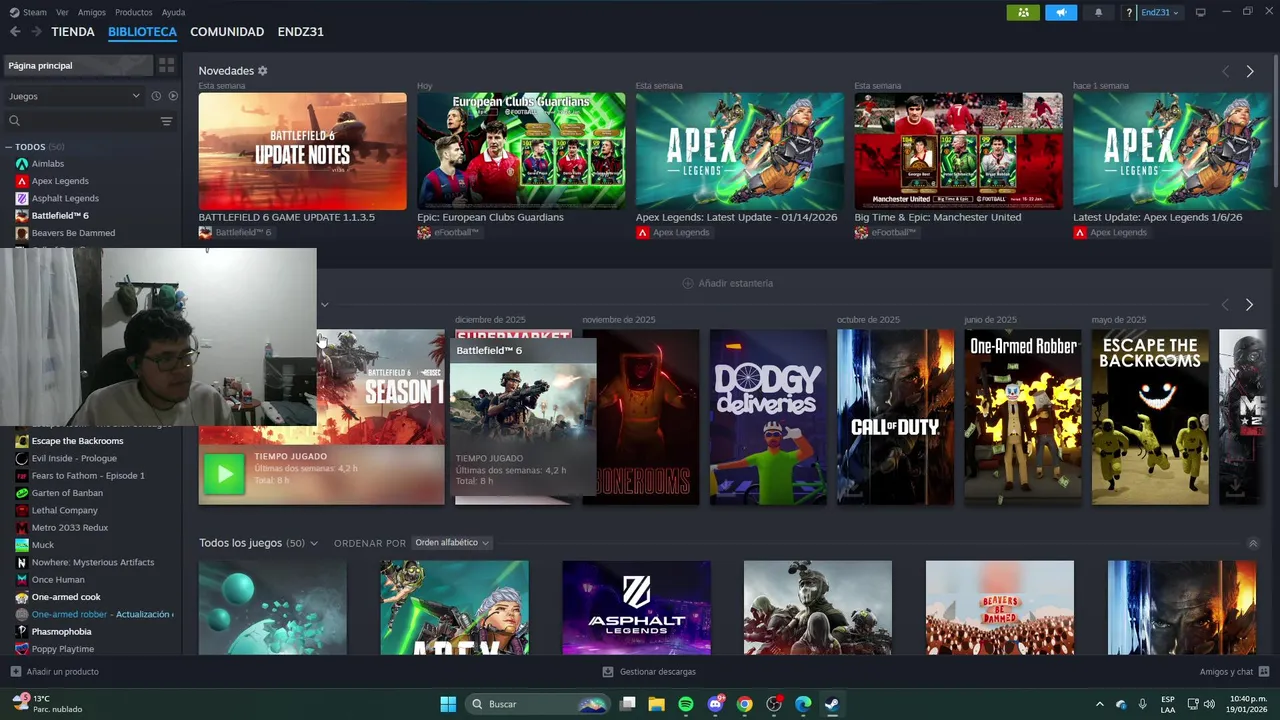Open Novedades settings gear

[x=263, y=71]
